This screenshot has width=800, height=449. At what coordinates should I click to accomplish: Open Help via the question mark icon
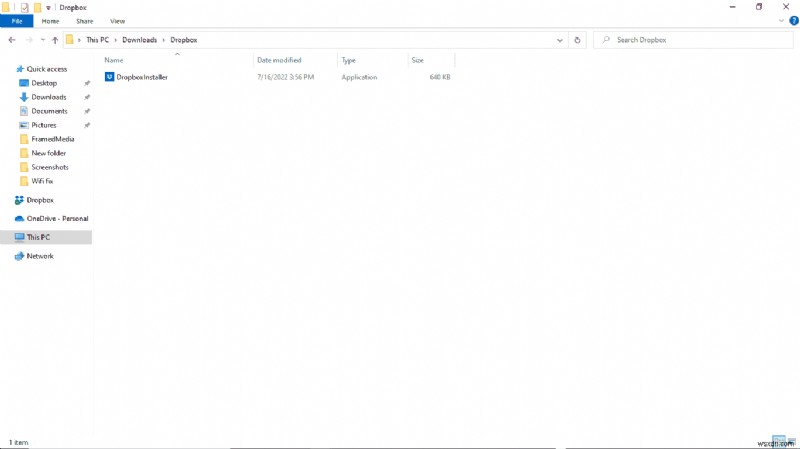click(794, 21)
